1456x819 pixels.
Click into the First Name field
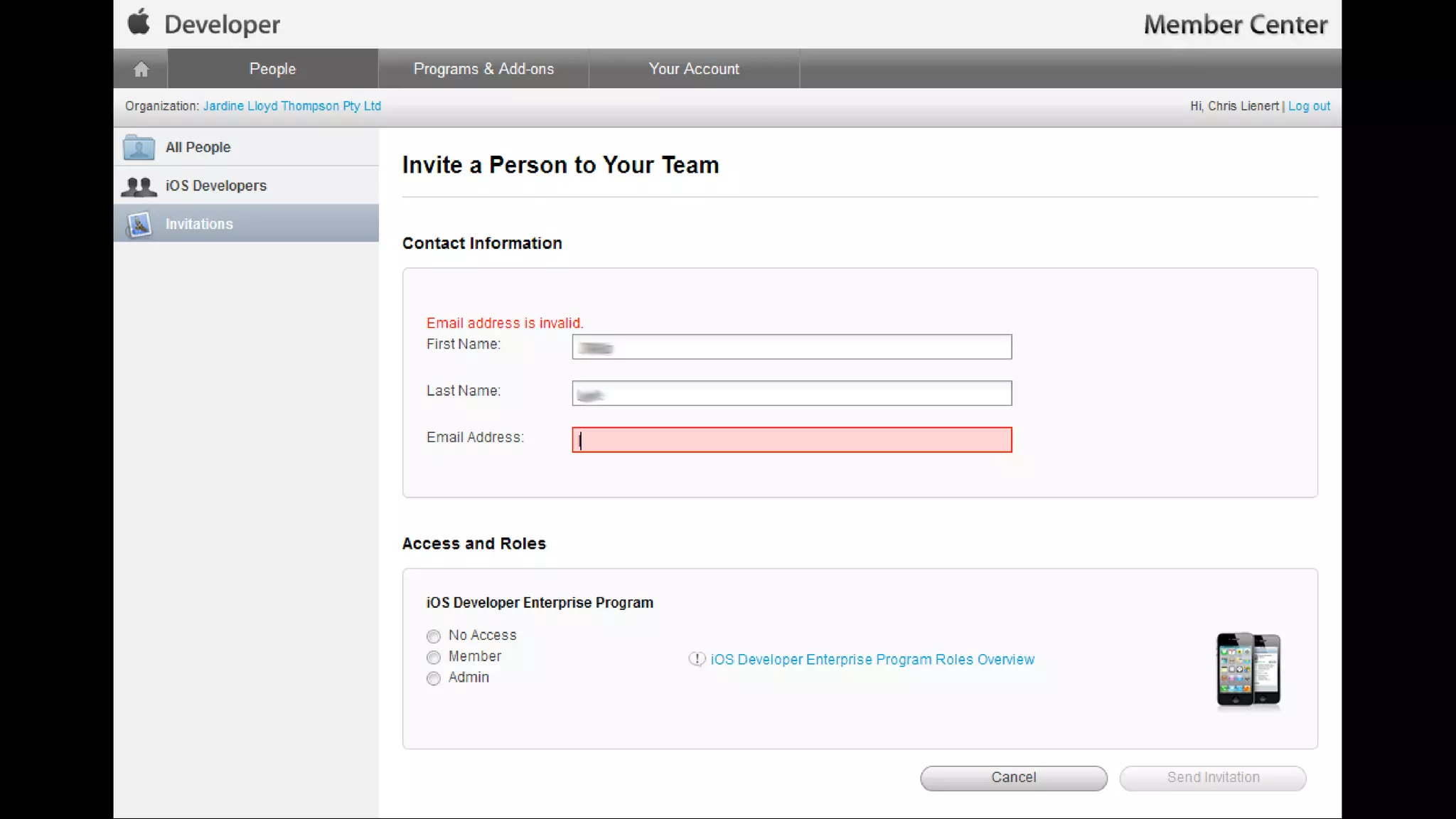pyautogui.click(x=791, y=347)
